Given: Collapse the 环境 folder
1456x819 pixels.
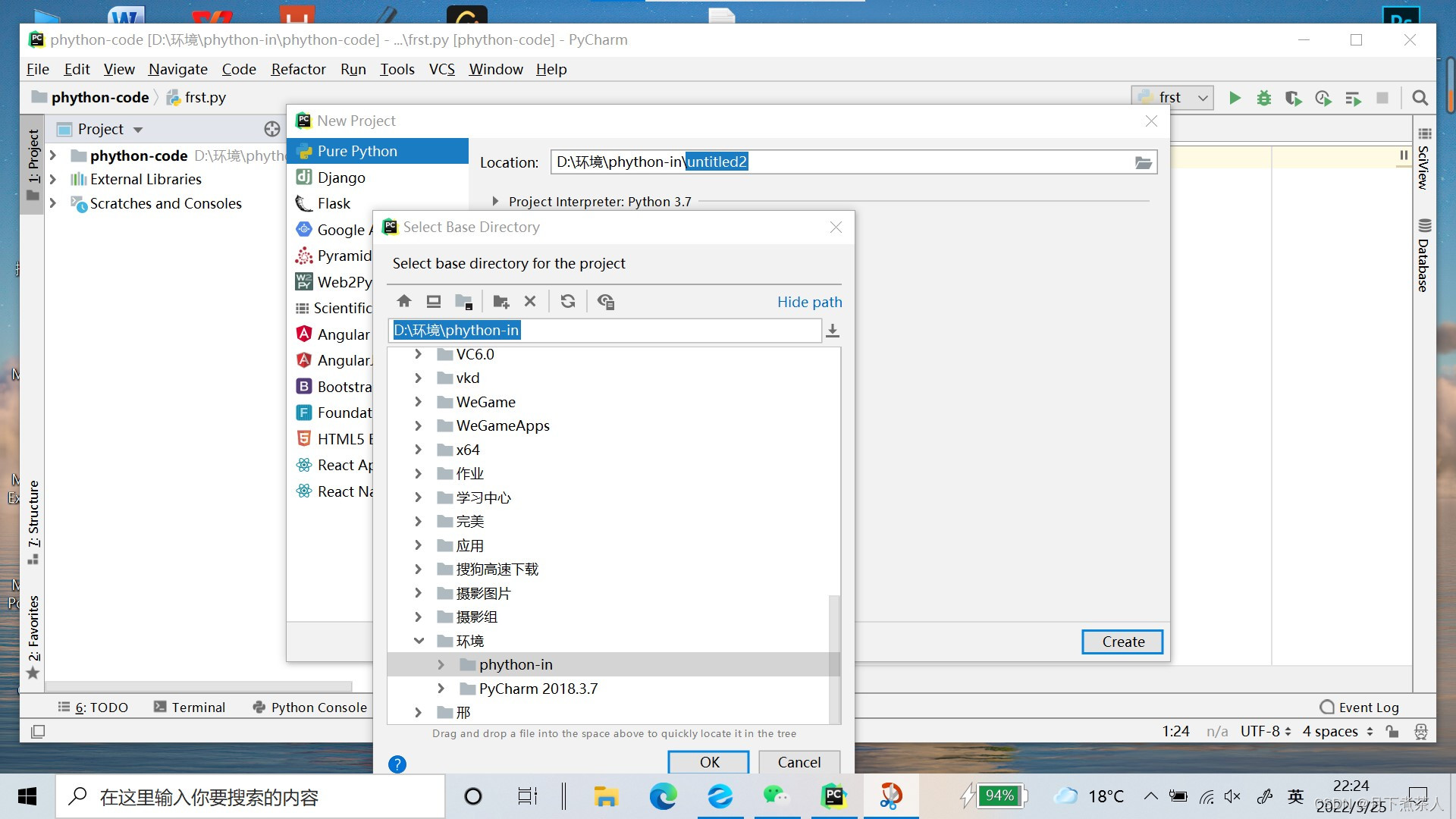Looking at the screenshot, I should pyautogui.click(x=418, y=641).
